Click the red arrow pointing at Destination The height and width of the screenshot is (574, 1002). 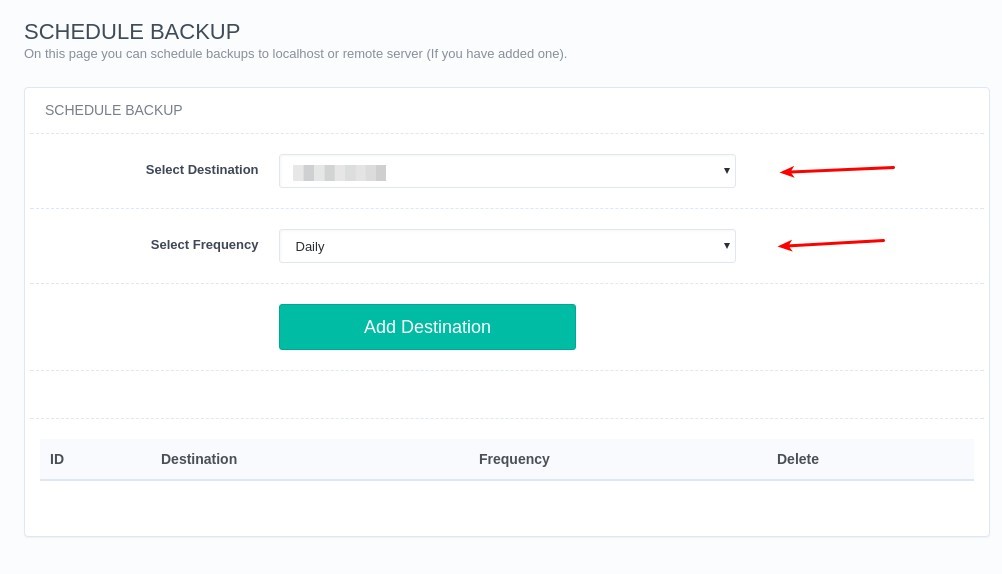(837, 170)
